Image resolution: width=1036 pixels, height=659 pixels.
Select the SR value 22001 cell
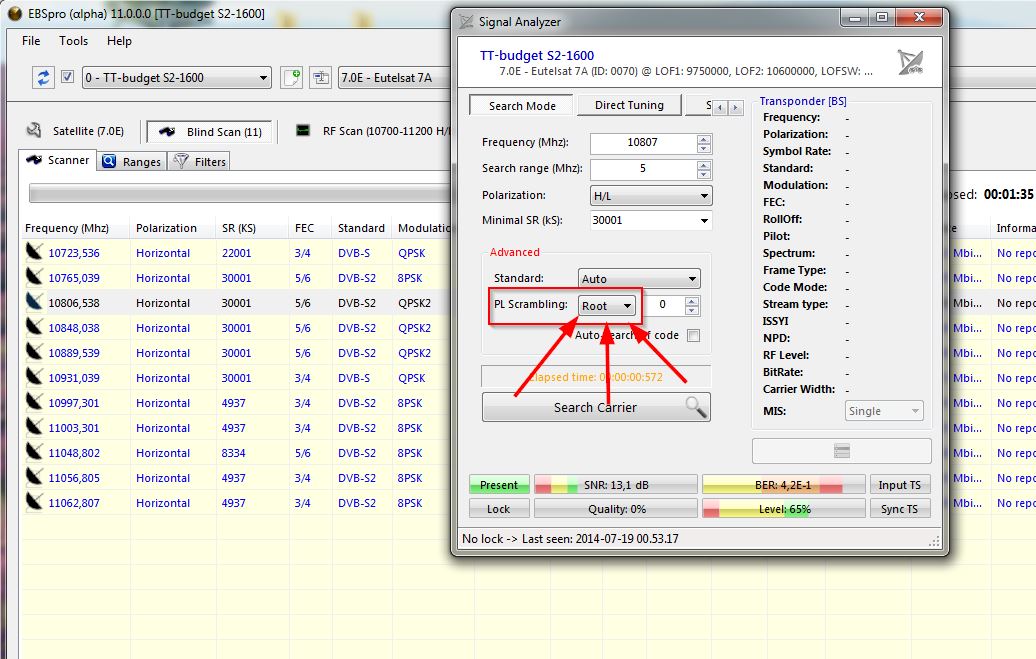point(237,253)
